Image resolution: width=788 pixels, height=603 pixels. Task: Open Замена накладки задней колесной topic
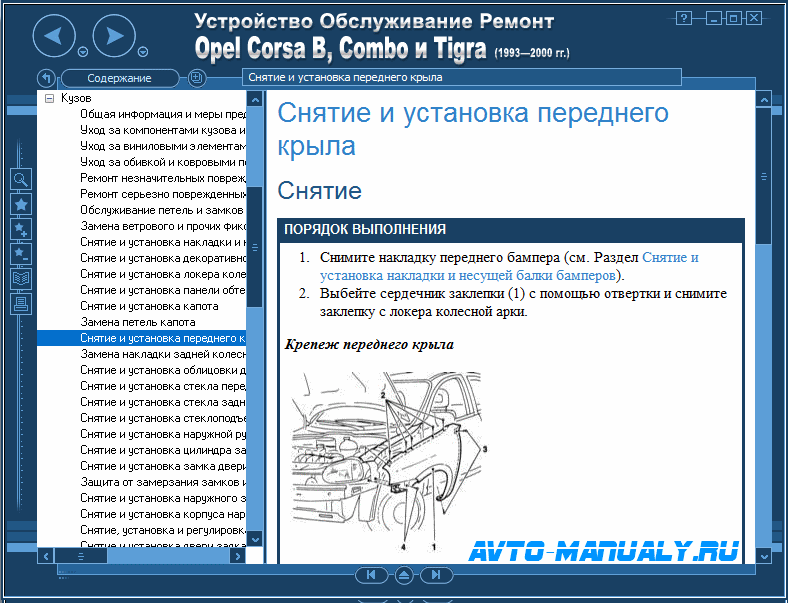(x=163, y=354)
